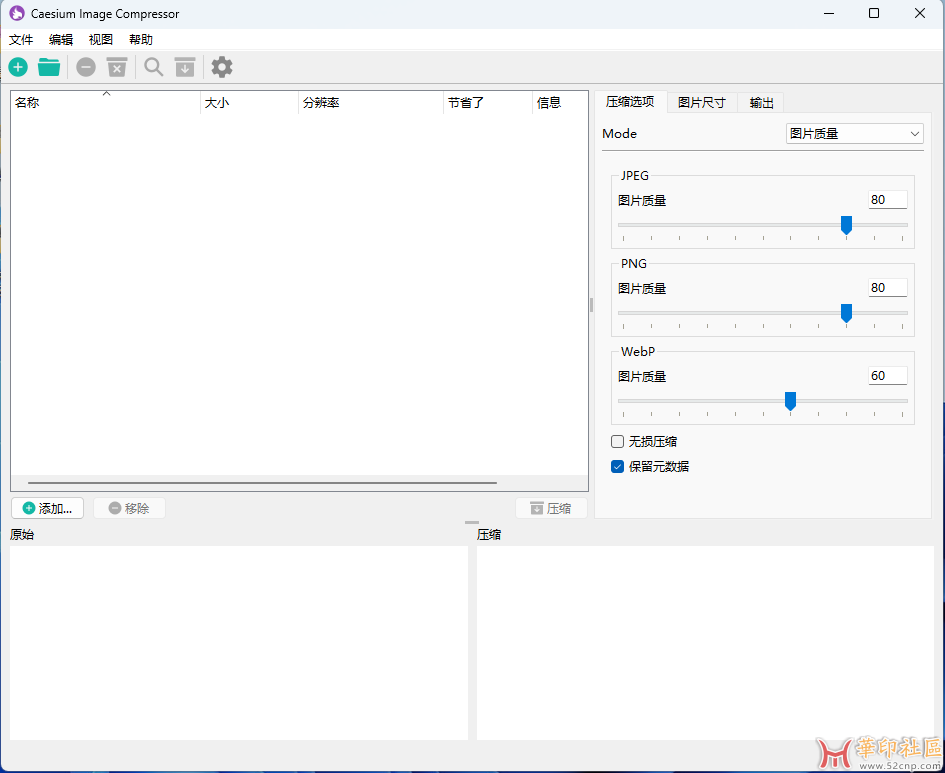945x773 pixels.
Task: Minimize the Caesium window
Action: pyautogui.click(x=829, y=13)
